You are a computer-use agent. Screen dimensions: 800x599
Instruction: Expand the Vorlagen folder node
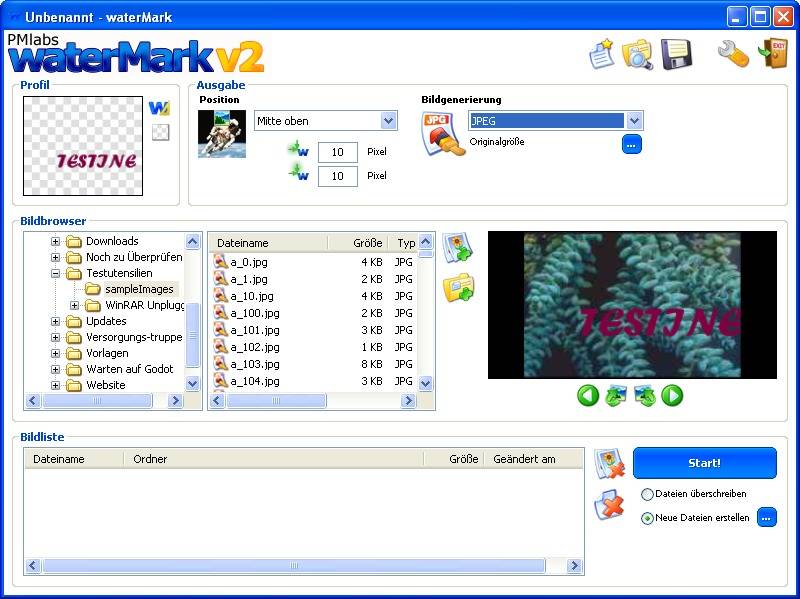tap(55, 354)
